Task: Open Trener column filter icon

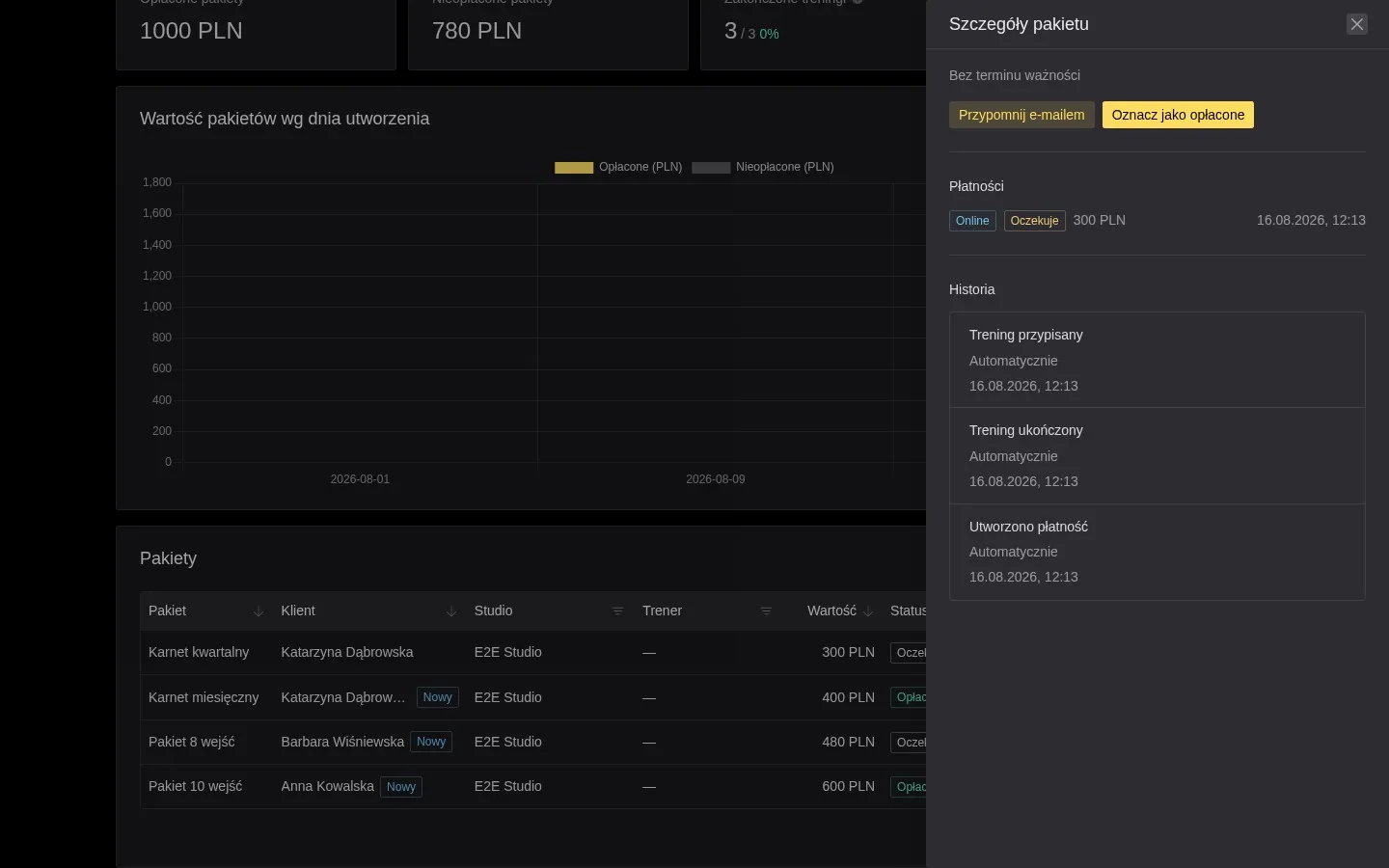Action: (x=766, y=611)
